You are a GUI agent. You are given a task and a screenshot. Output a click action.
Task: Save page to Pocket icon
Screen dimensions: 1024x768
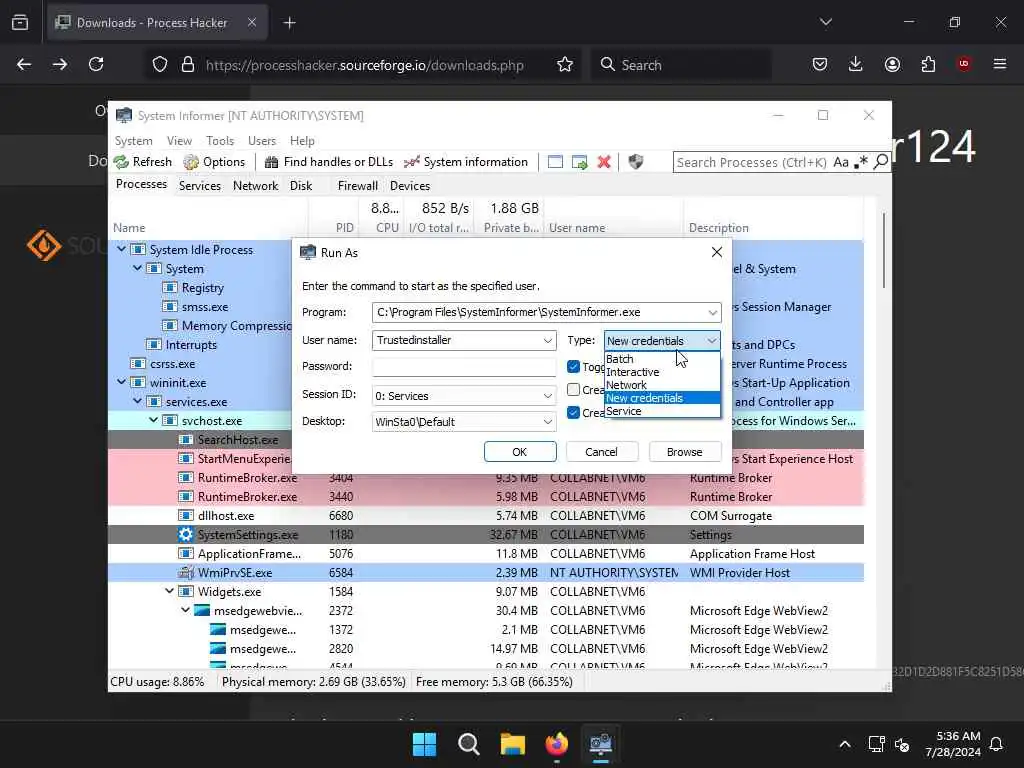click(820, 64)
